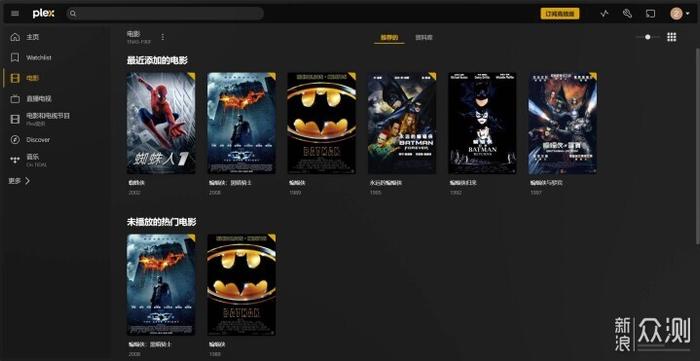Adjust the poster size slider

pyautogui.click(x=648, y=37)
